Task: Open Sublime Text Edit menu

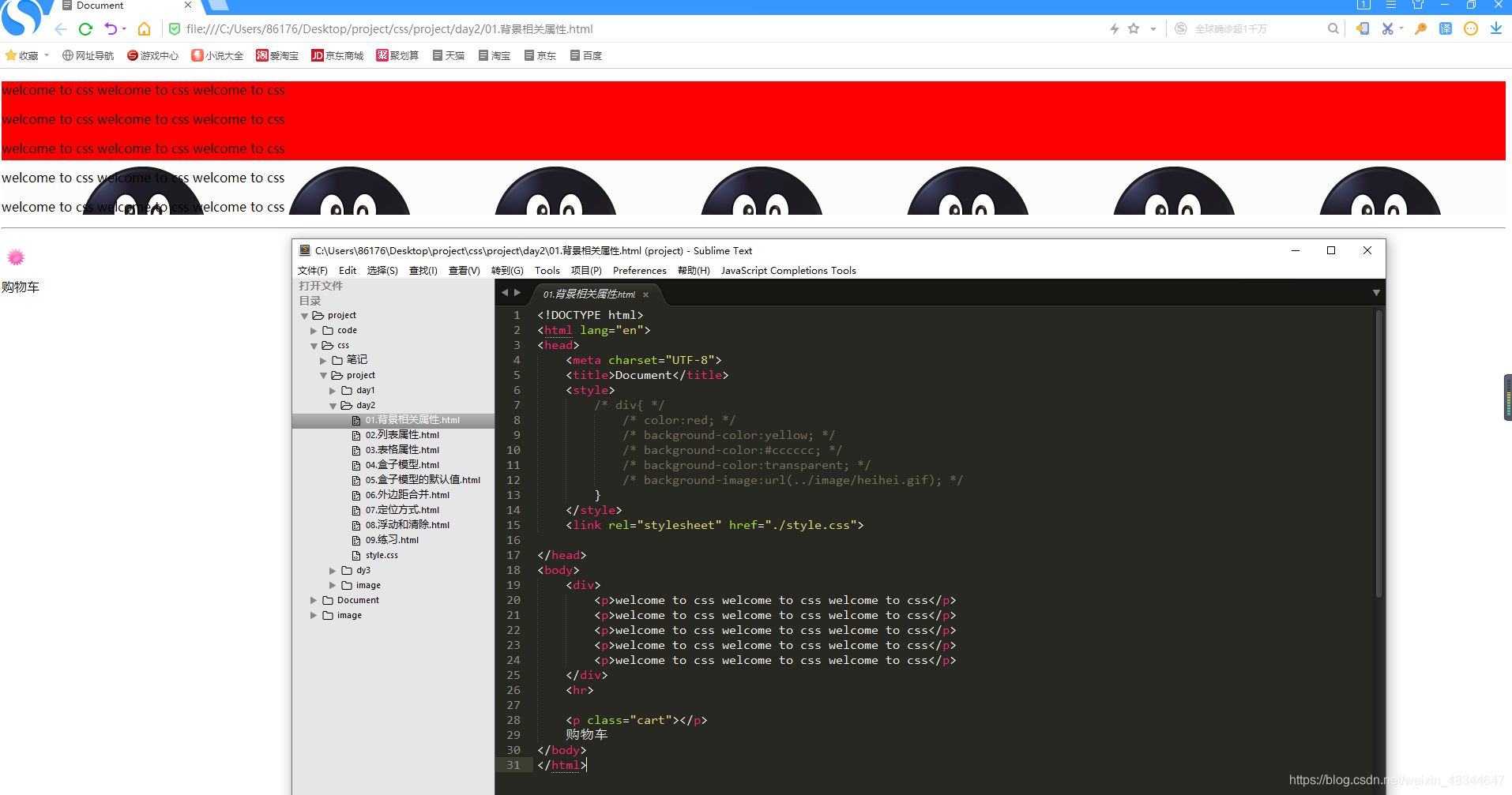Action: pyautogui.click(x=348, y=271)
